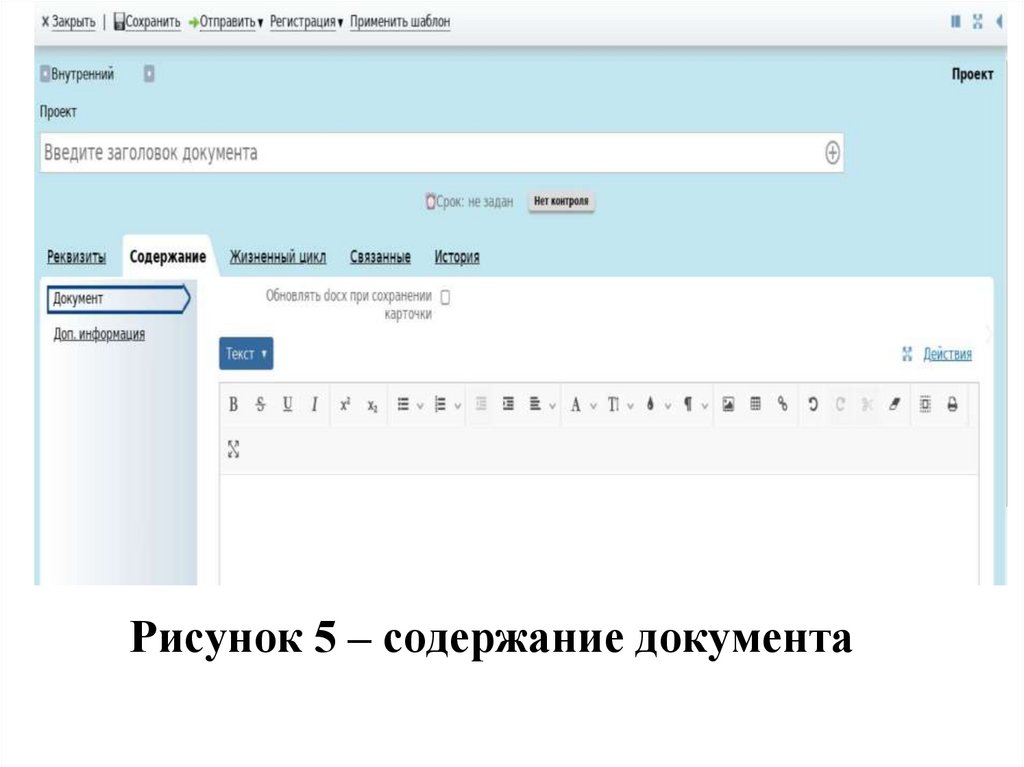Add entry with plus icon in title field
The image size is (1024, 767).
click(x=832, y=153)
